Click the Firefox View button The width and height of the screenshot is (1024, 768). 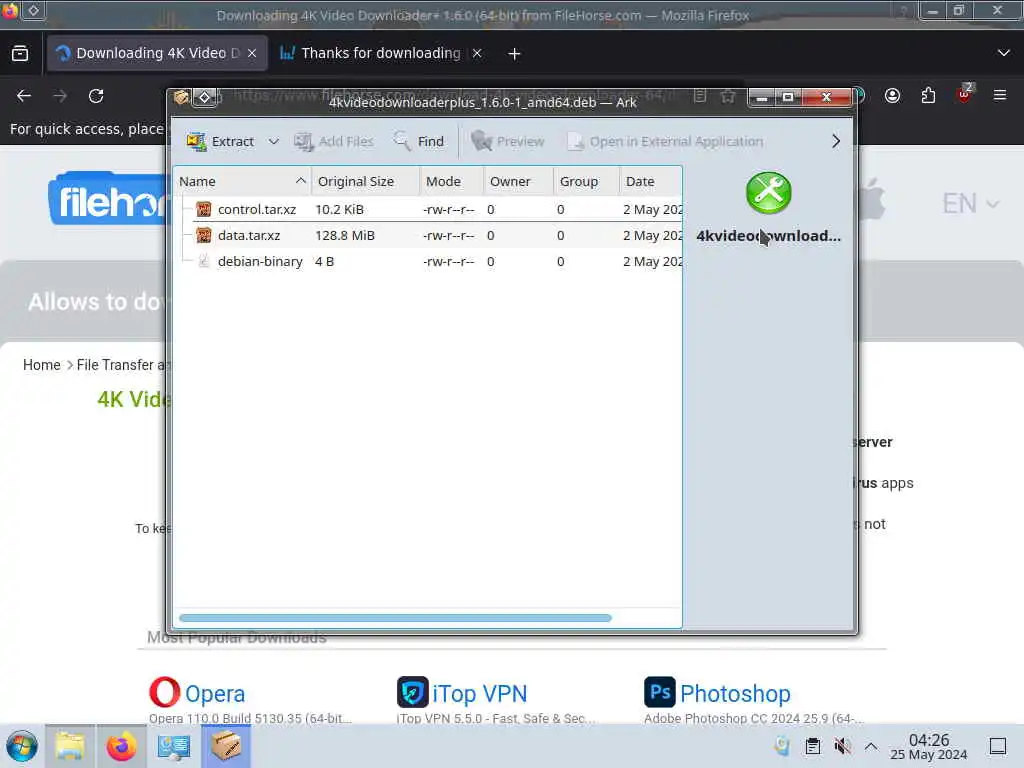coord(20,53)
